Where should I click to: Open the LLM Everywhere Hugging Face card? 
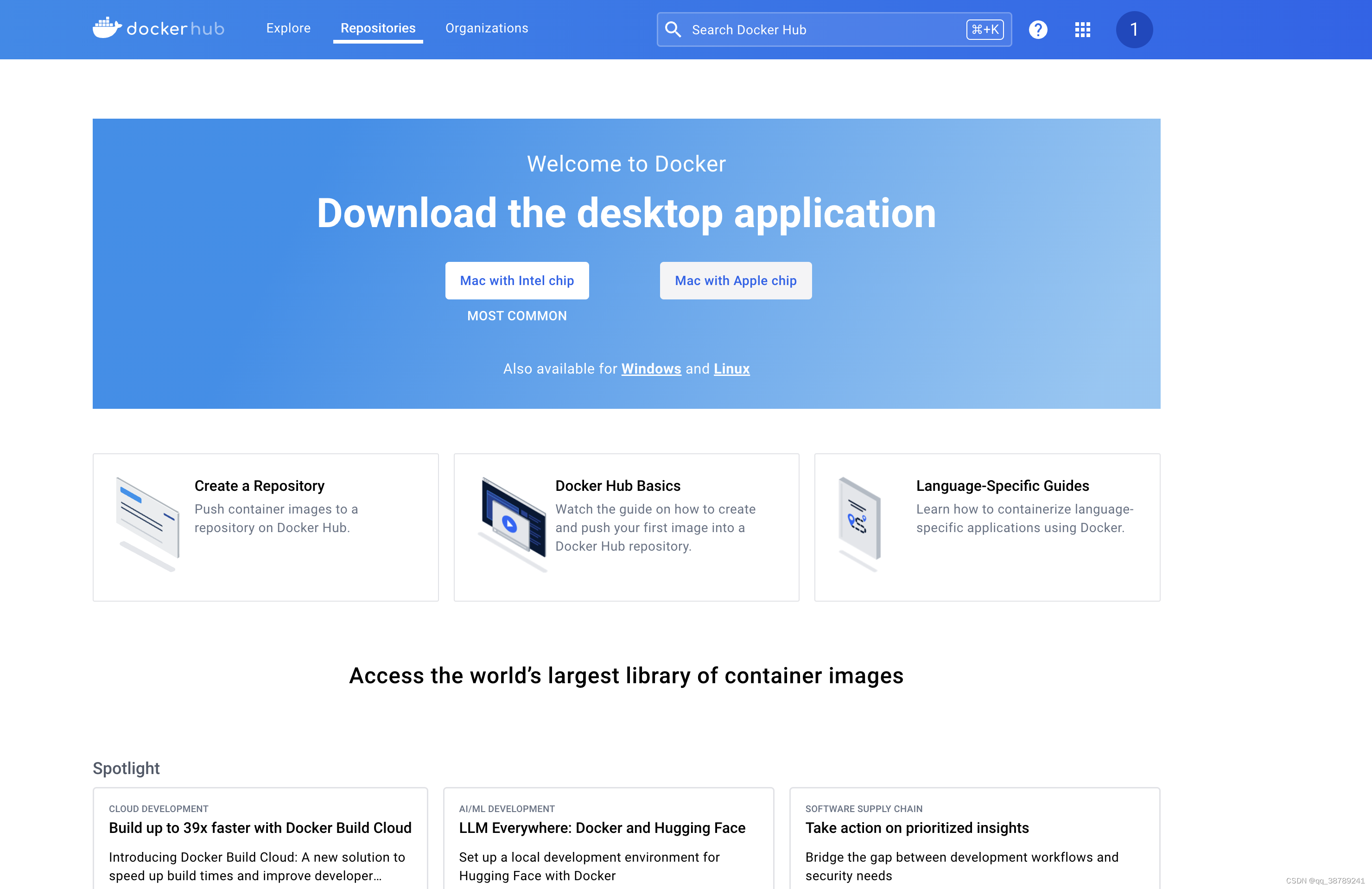[x=602, y=828]
